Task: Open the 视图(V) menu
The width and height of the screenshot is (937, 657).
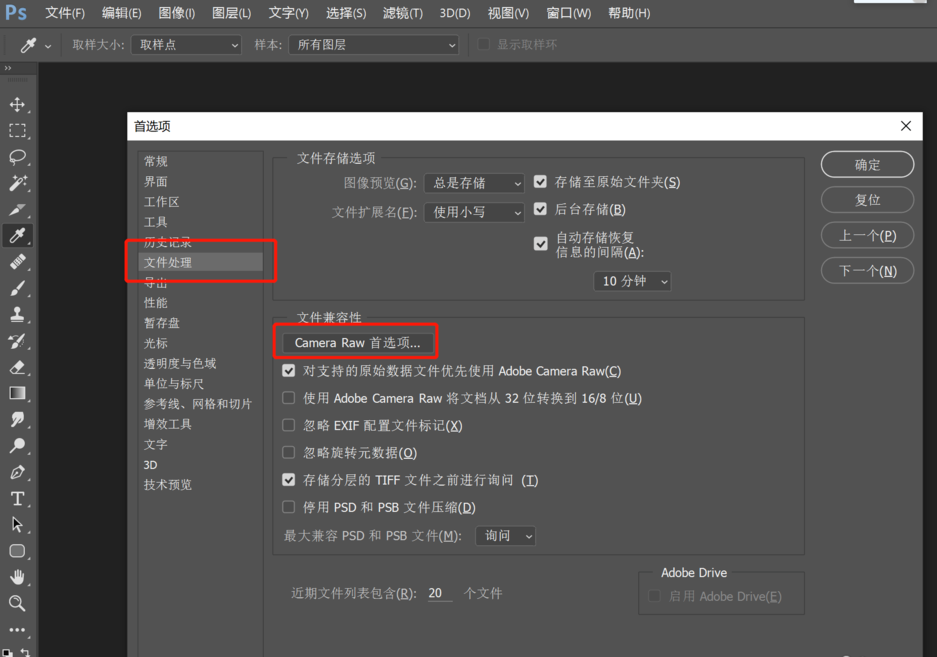Action: tap(509, 13)
